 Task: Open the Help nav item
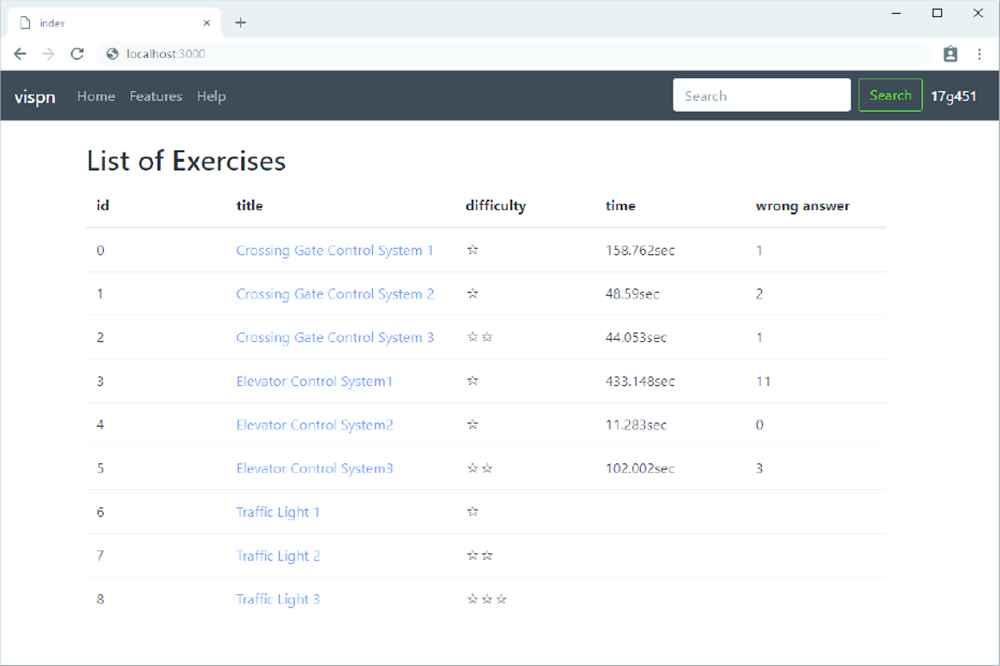tap(211, 97)
